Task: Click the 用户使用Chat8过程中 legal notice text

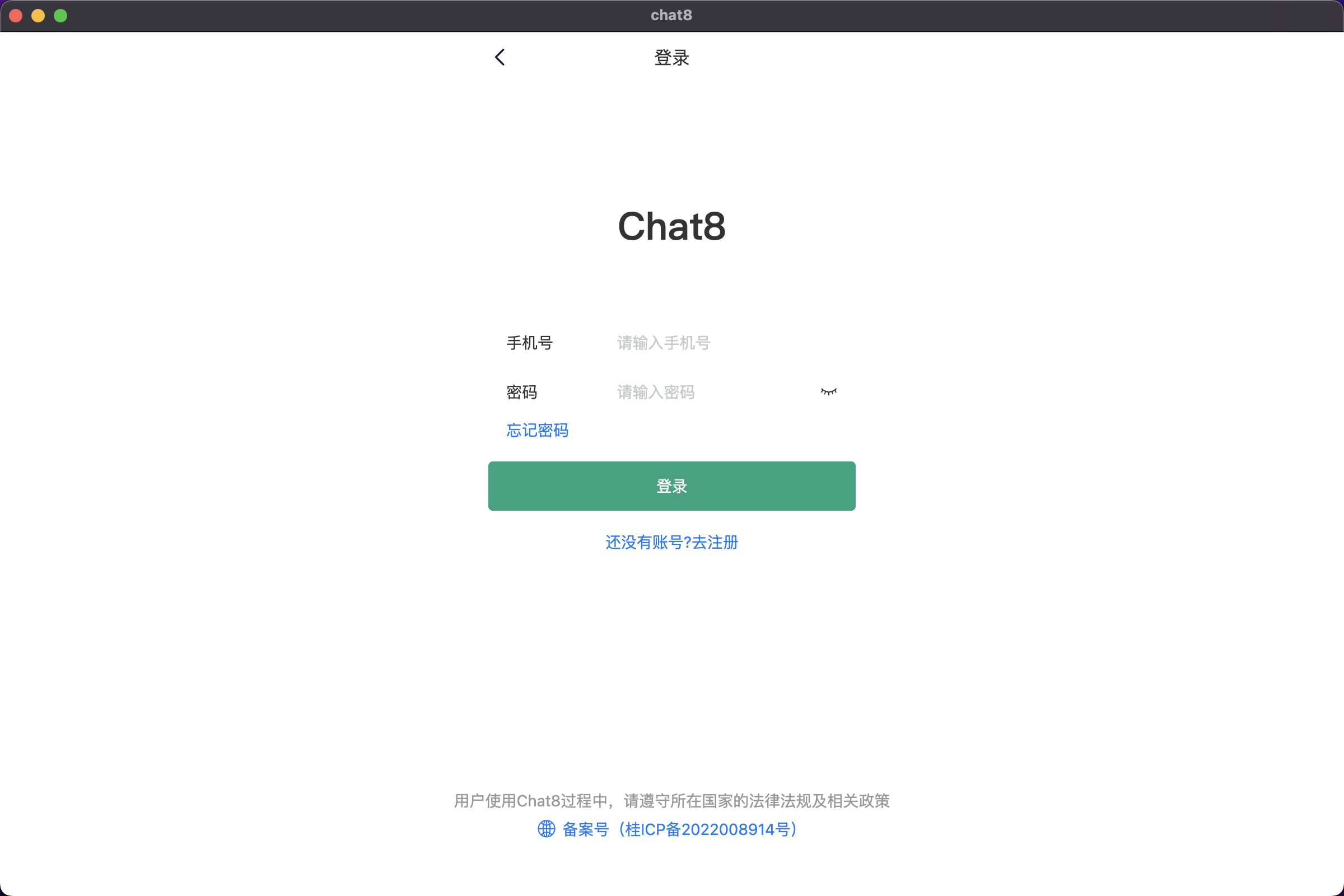Action: tap(671, 801)
